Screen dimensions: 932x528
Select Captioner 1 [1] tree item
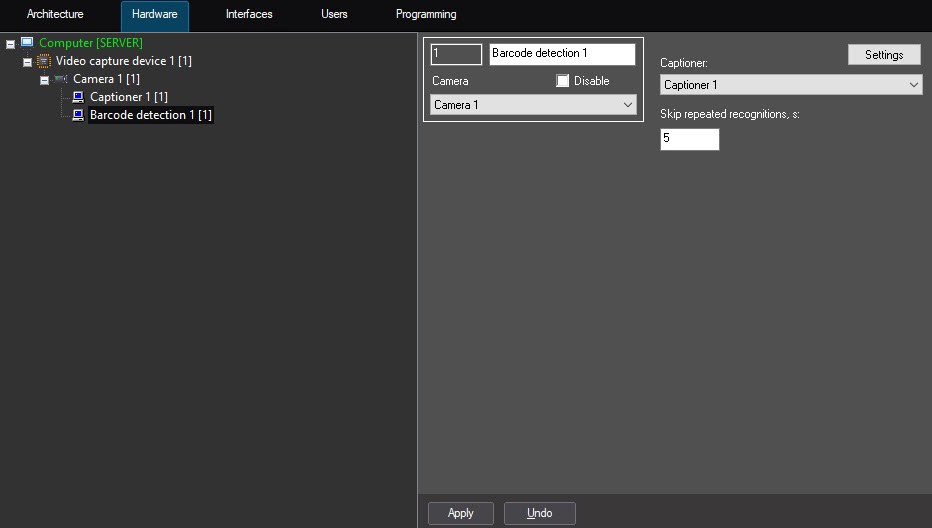(128, 97)
